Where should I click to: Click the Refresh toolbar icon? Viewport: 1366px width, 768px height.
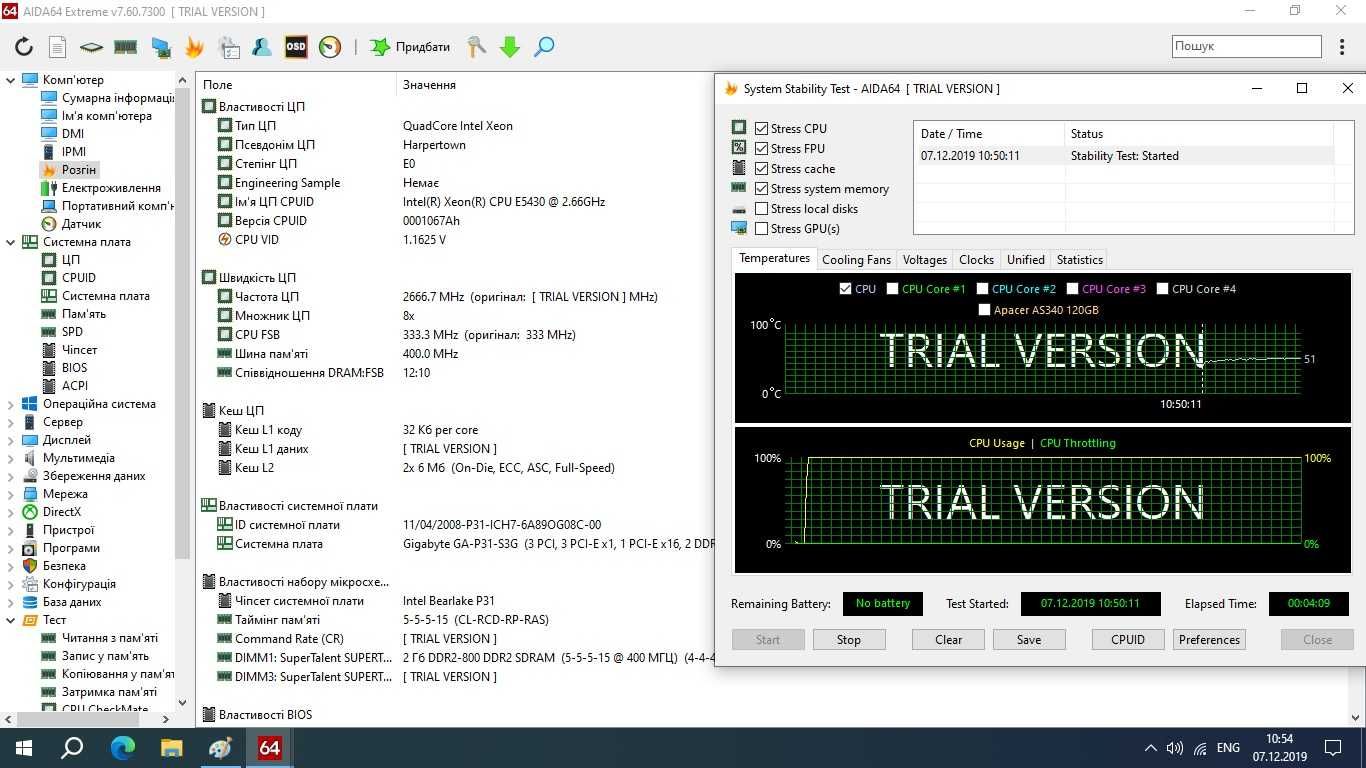(x=24, y=47)
